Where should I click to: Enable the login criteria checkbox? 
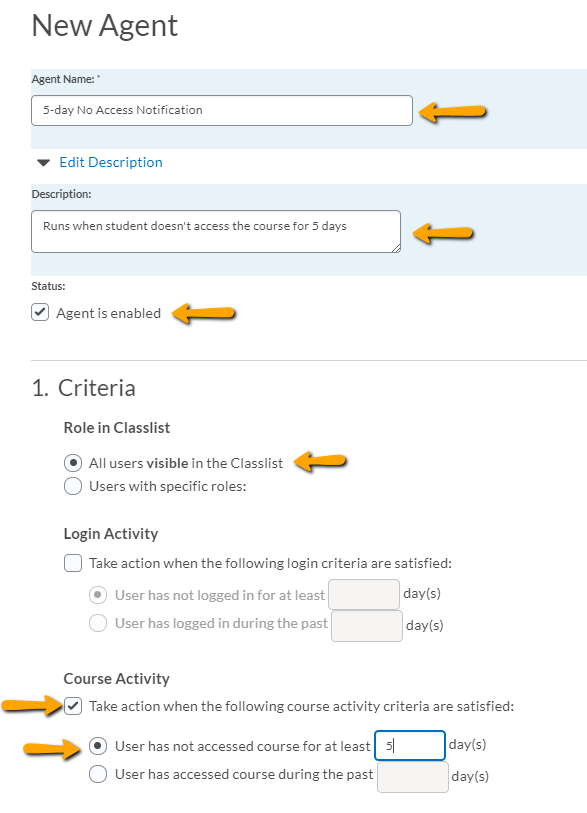[x=73, y=563]
